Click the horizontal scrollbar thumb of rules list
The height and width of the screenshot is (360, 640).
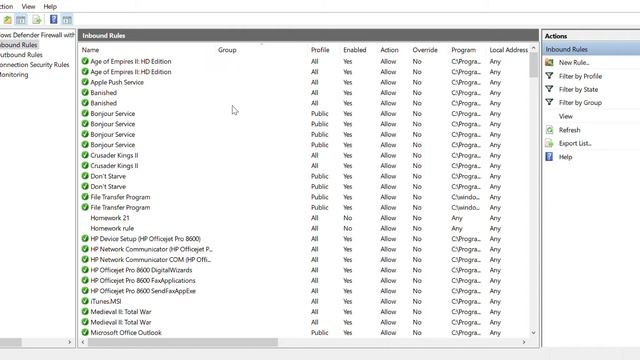[x=183, y=342]
